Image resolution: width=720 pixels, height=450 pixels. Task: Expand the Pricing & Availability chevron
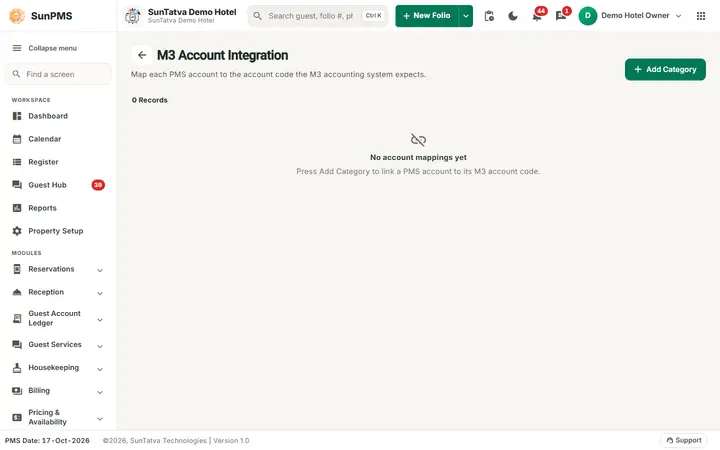click(100, 419)
